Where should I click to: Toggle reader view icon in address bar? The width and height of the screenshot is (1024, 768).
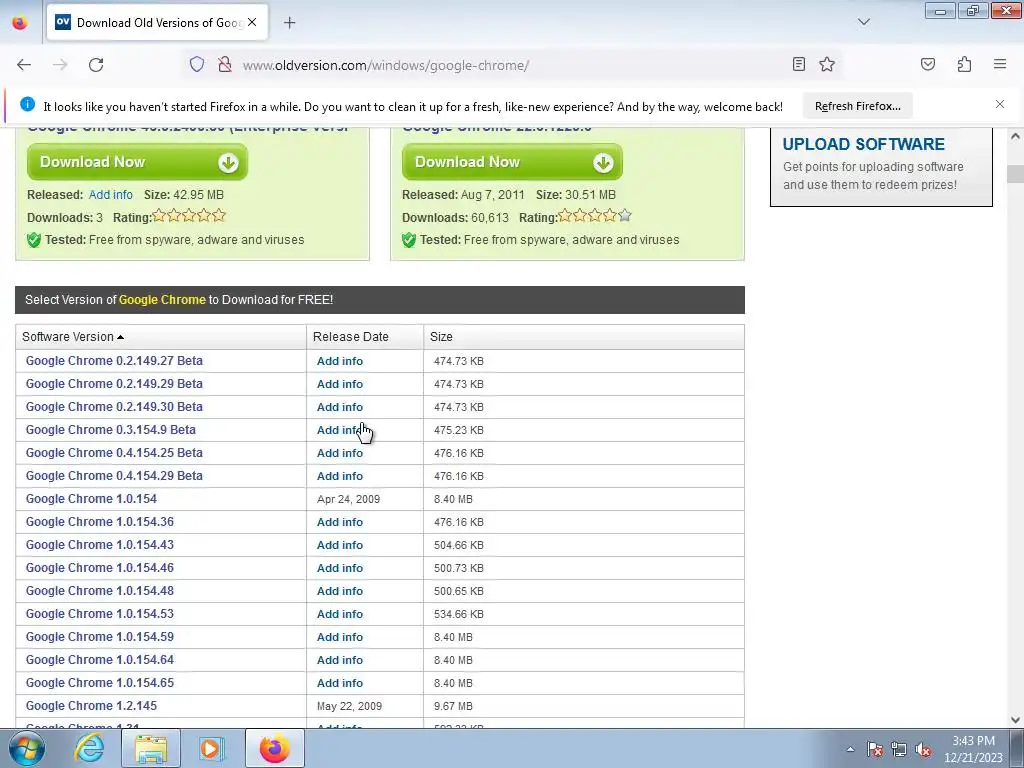(x=799, y=64)
